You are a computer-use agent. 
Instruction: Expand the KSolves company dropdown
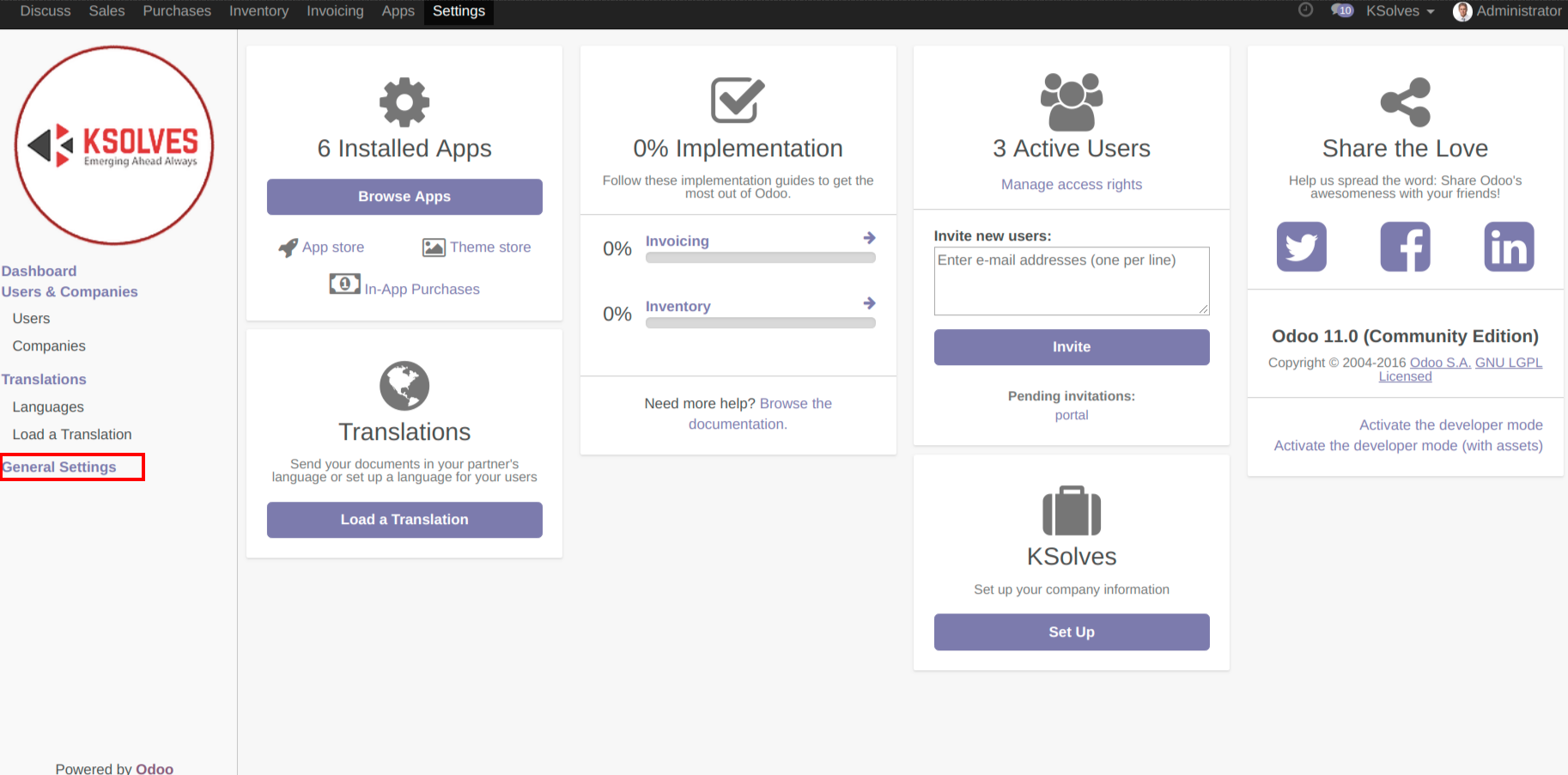coord(1400,11)
